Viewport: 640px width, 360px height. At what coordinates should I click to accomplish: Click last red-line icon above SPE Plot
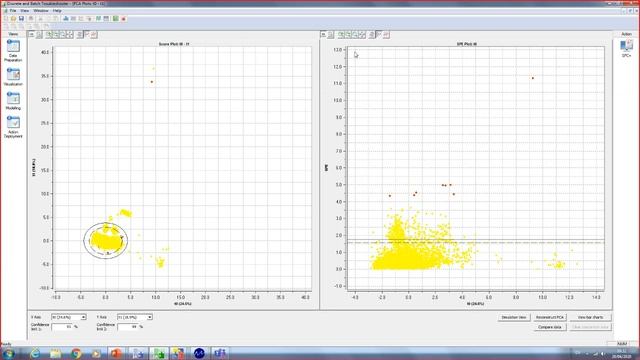386,35
